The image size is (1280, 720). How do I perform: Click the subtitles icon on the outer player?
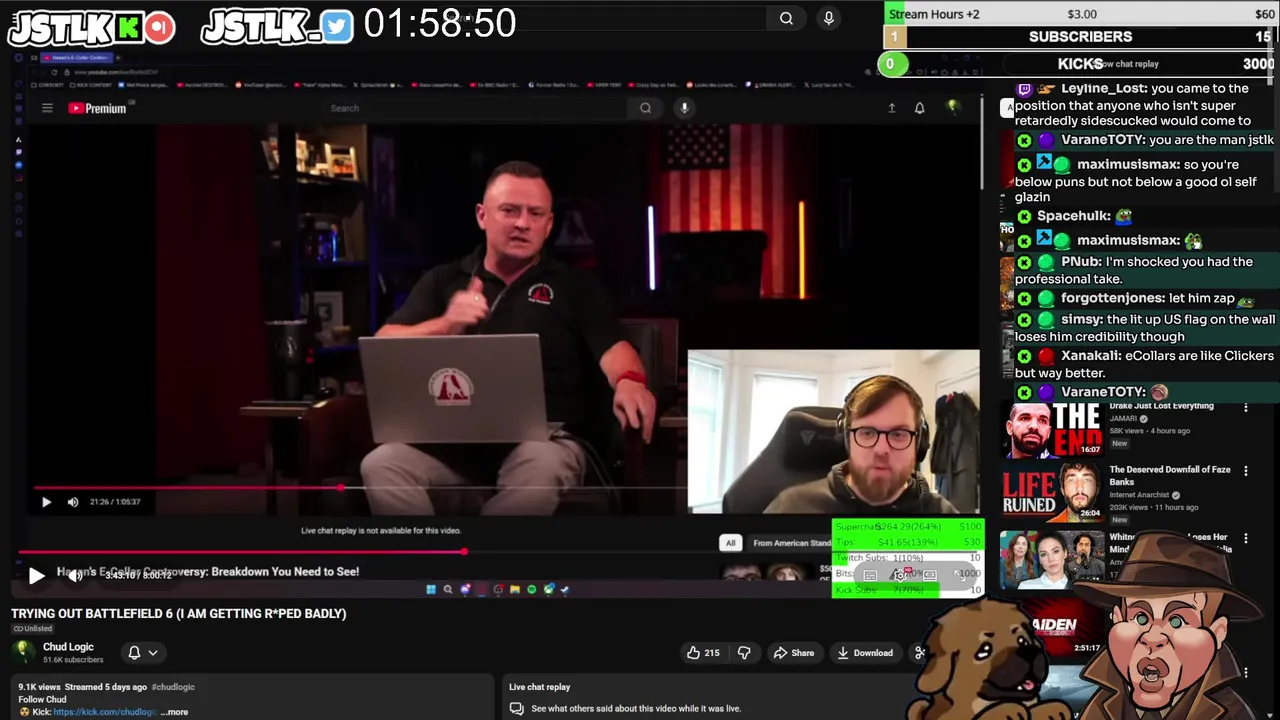coord(870,575)
